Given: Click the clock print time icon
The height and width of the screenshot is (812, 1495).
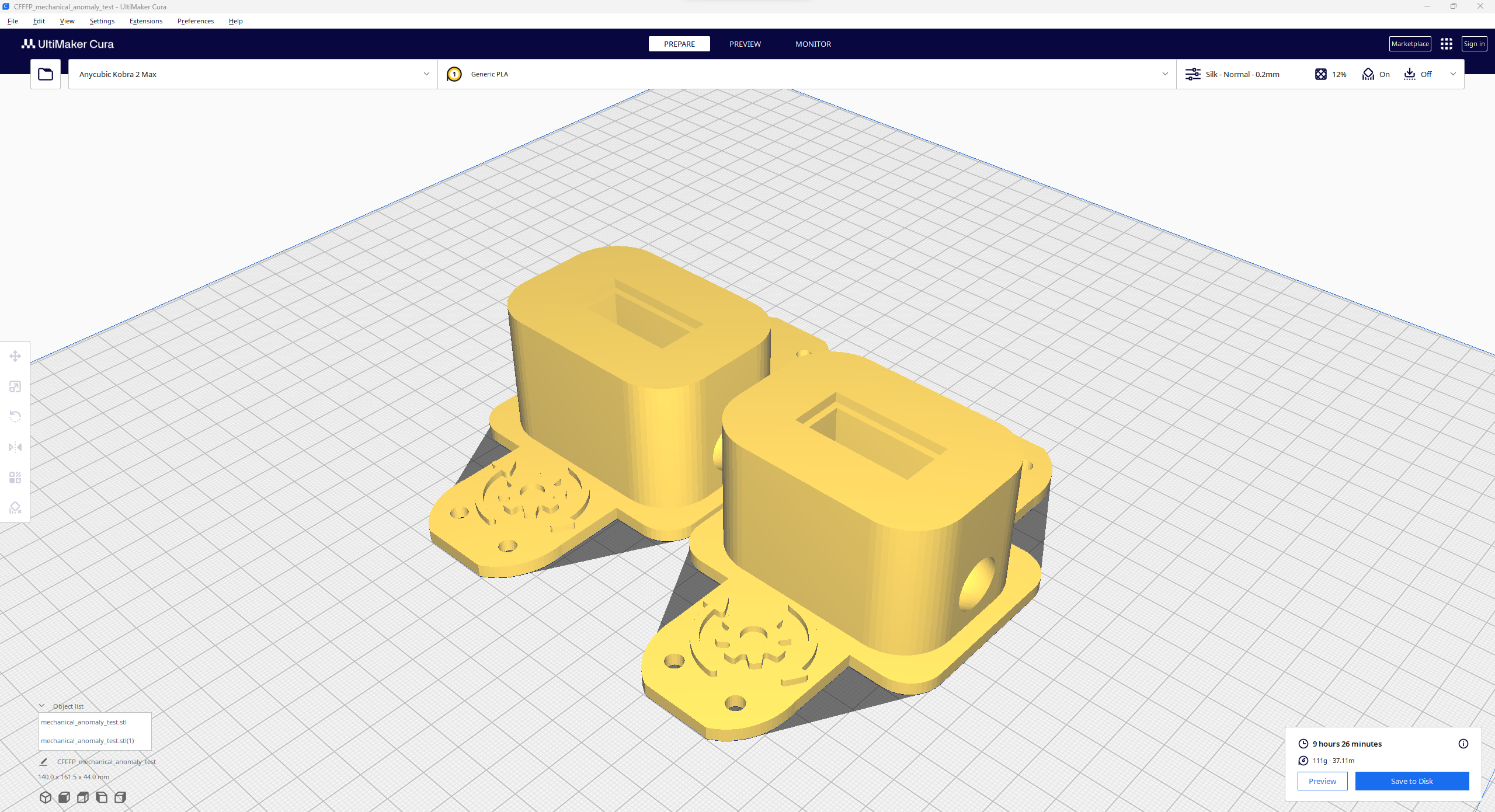Looking at the screenshot, I should [1303, 744].
